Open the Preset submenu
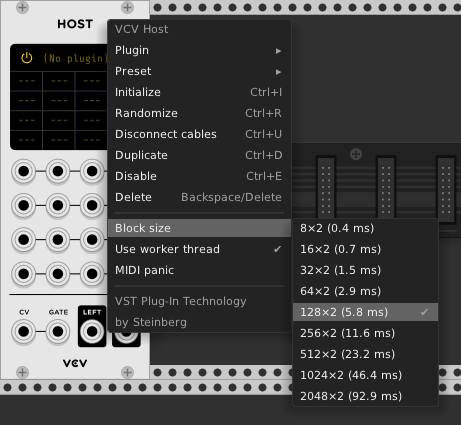Viewport: 461px width, 425px height. coord(199,71)
